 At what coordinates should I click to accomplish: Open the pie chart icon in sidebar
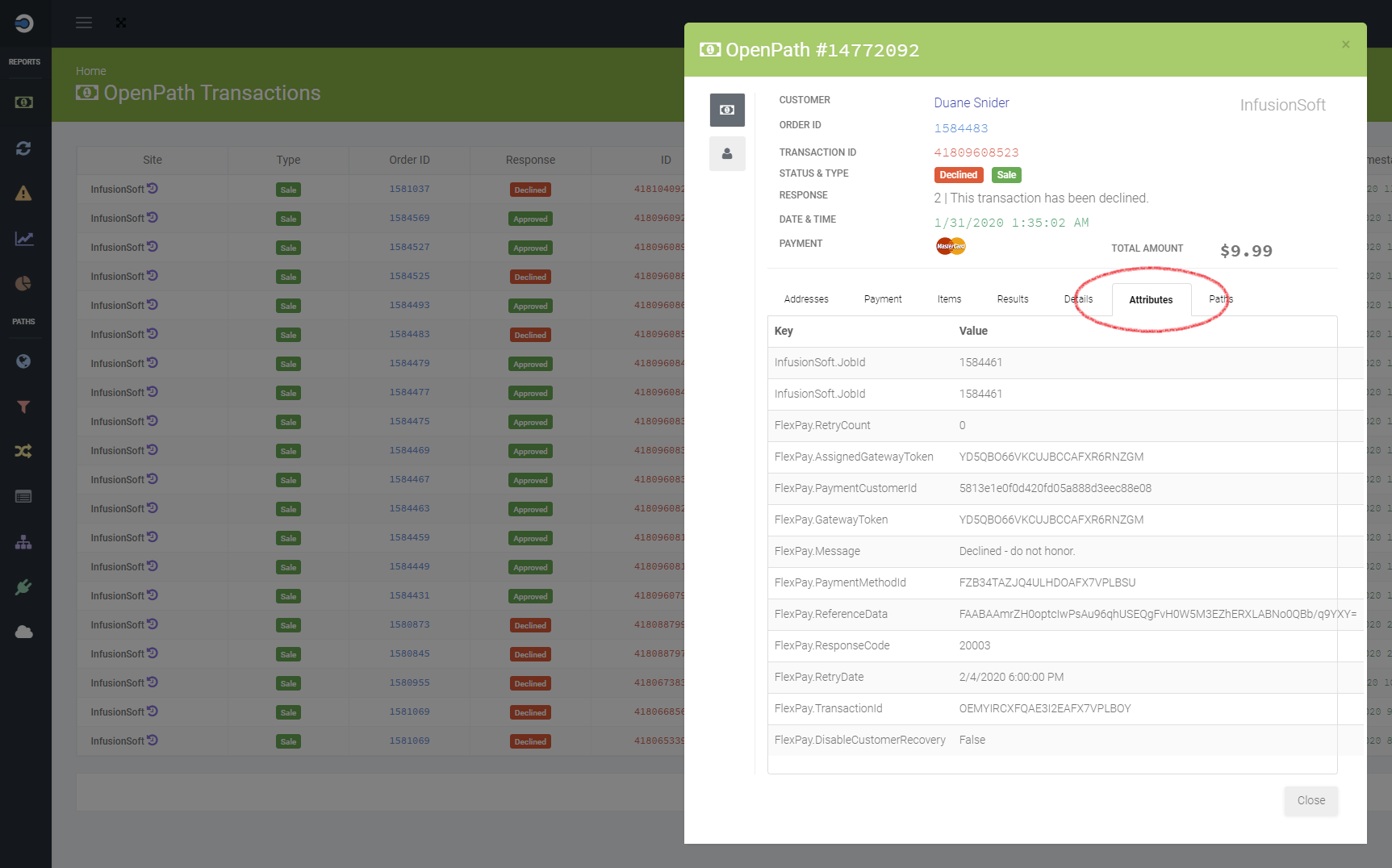23,283
